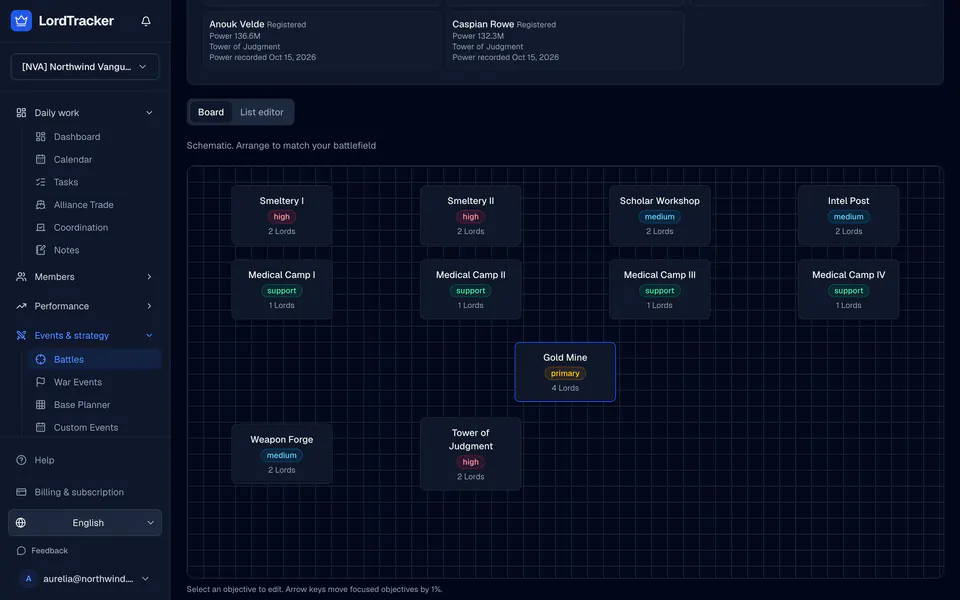Click the Base Planner grid icon
Screen dimensions: 960x600
40,405
